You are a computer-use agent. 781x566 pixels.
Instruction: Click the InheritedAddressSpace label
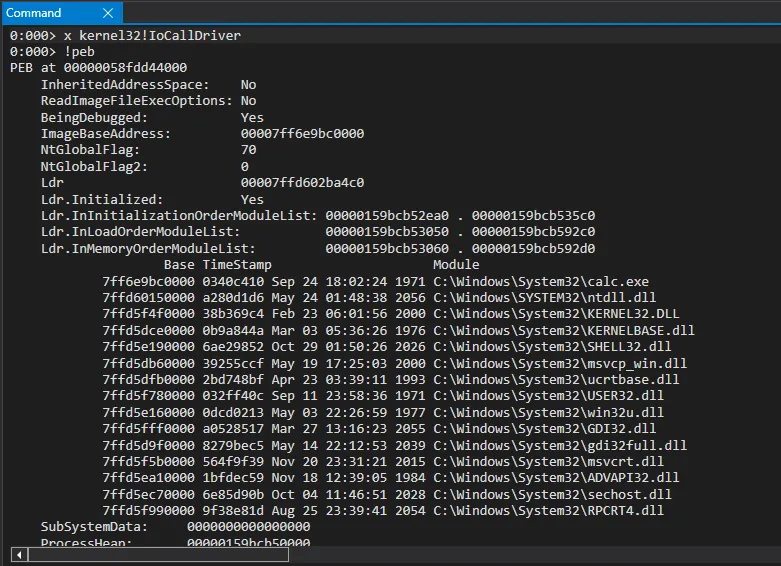click(x=125, y=85)
